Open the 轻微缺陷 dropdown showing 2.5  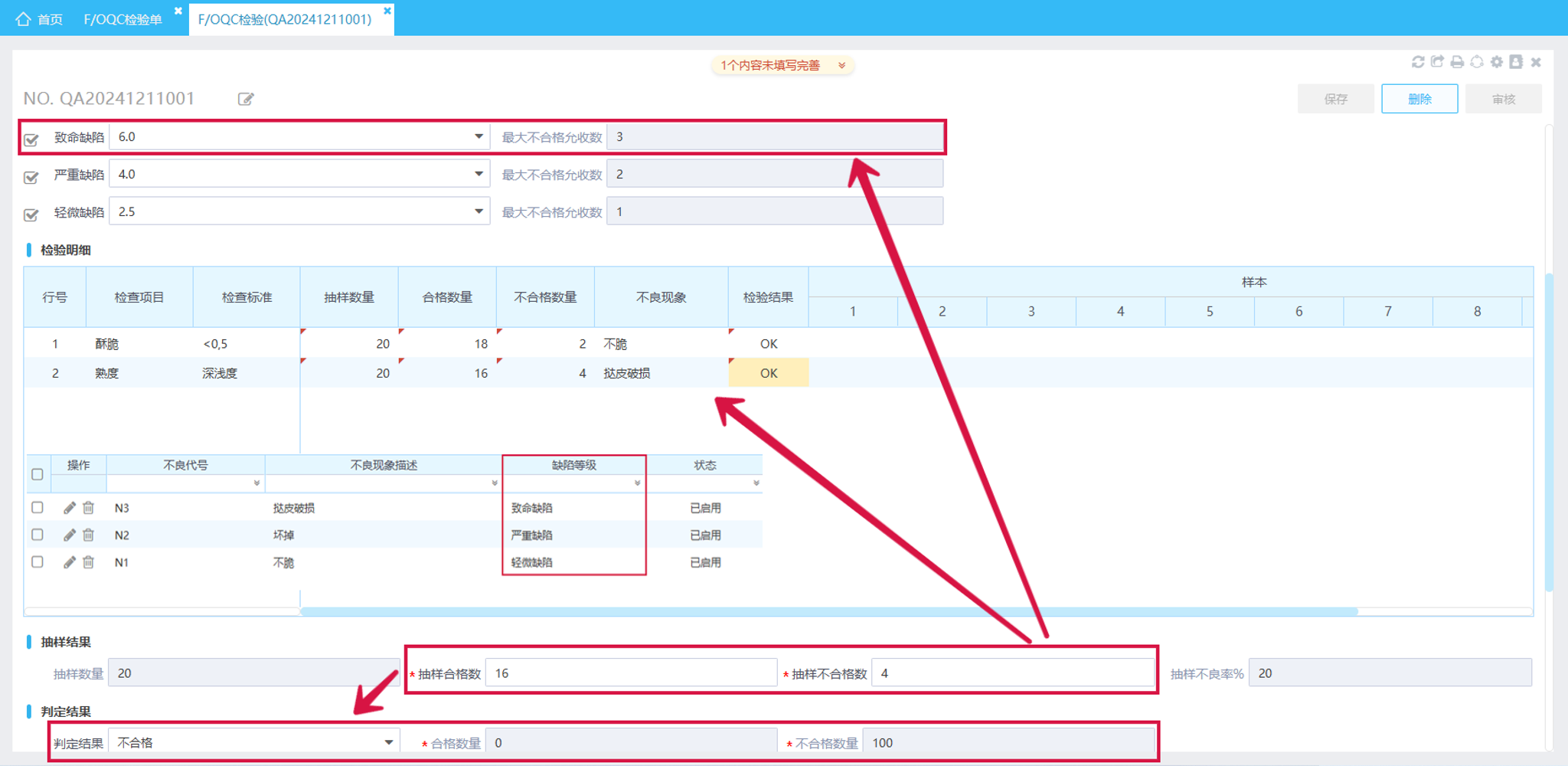299,212
